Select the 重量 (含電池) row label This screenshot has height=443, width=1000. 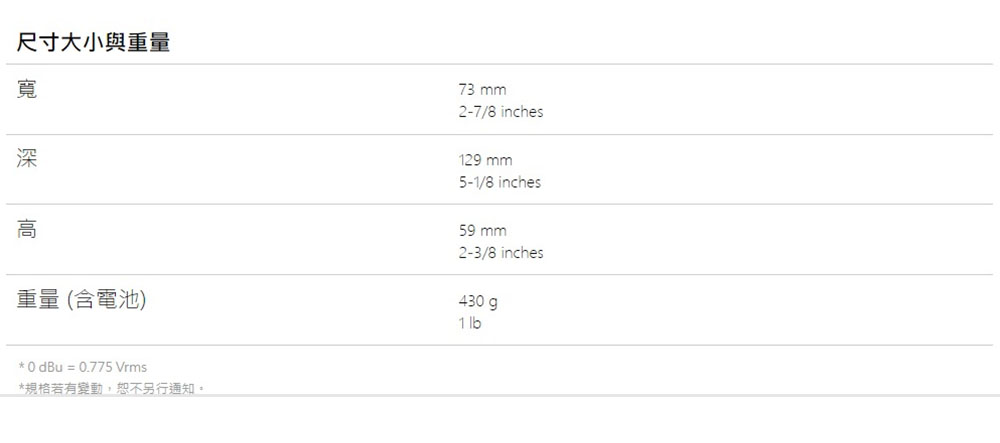click(x=82, y=300)
